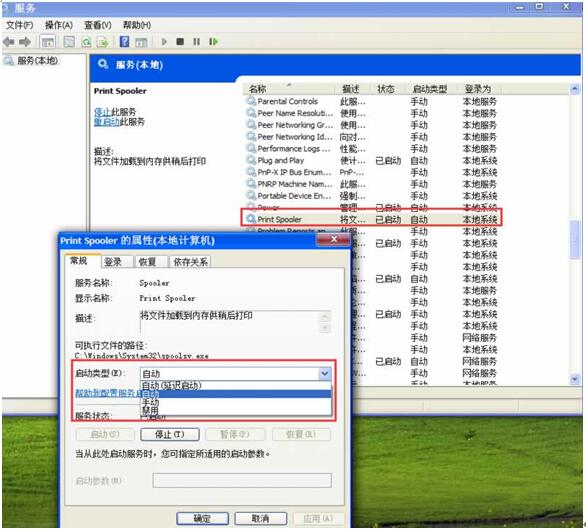Click the export list toolbar icon

(102, 42)
